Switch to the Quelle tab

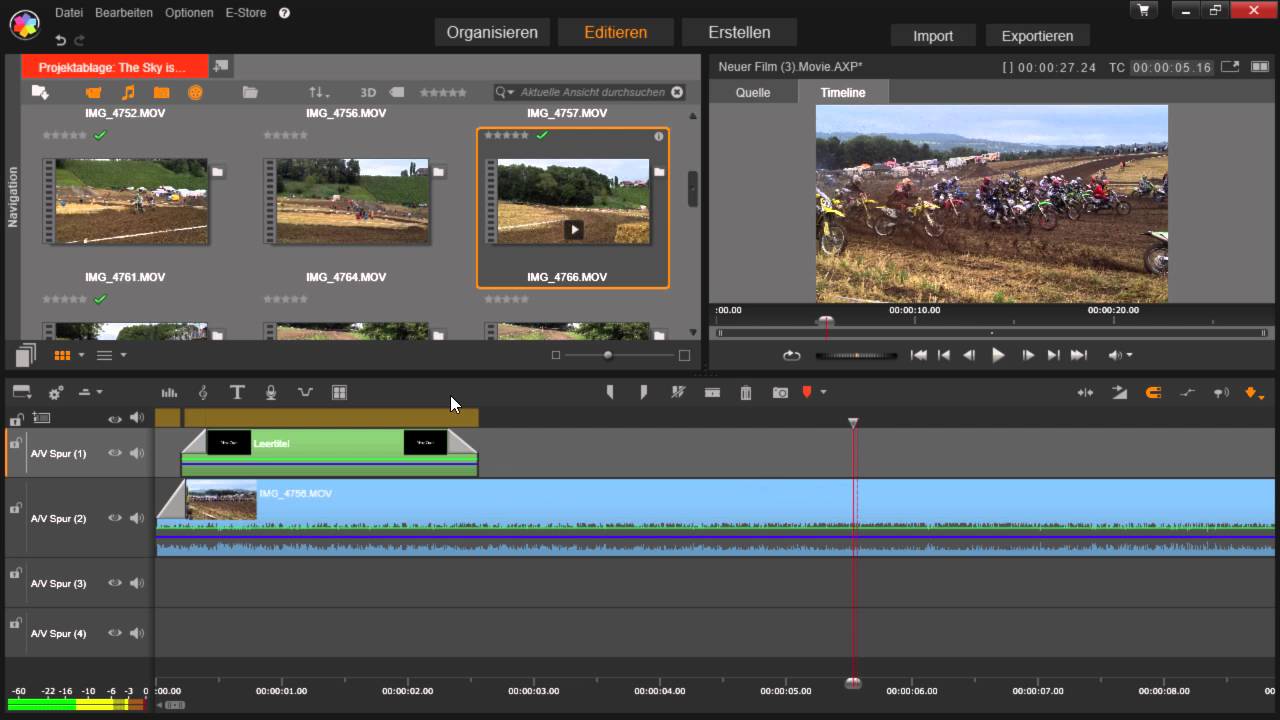pos(753,92)
